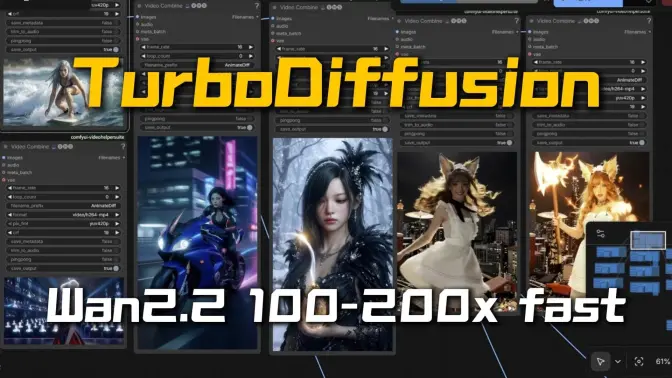
Task: Toggle save_output on the axe fox girl node
Action: [x=590, y=143]
